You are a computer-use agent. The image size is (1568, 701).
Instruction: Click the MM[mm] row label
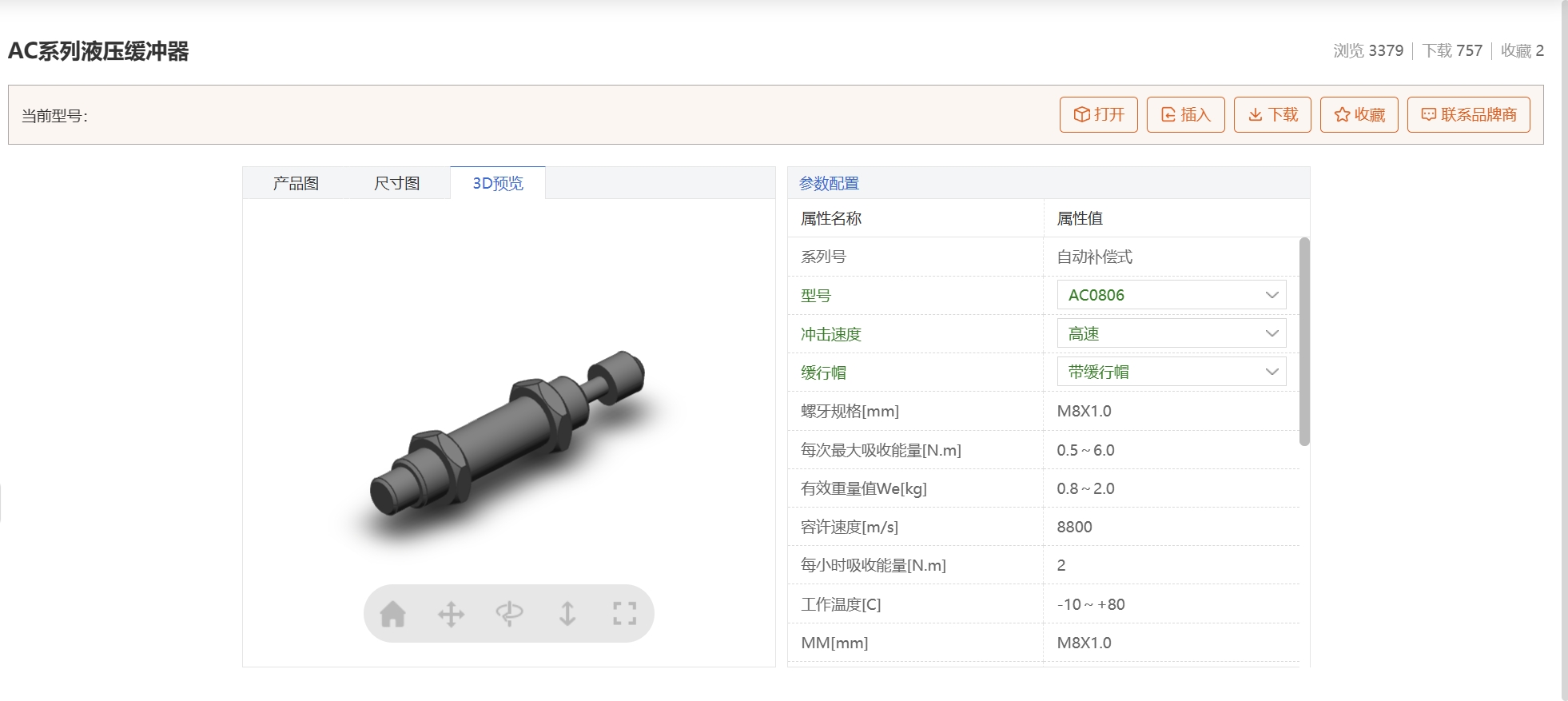pos(834,643)
